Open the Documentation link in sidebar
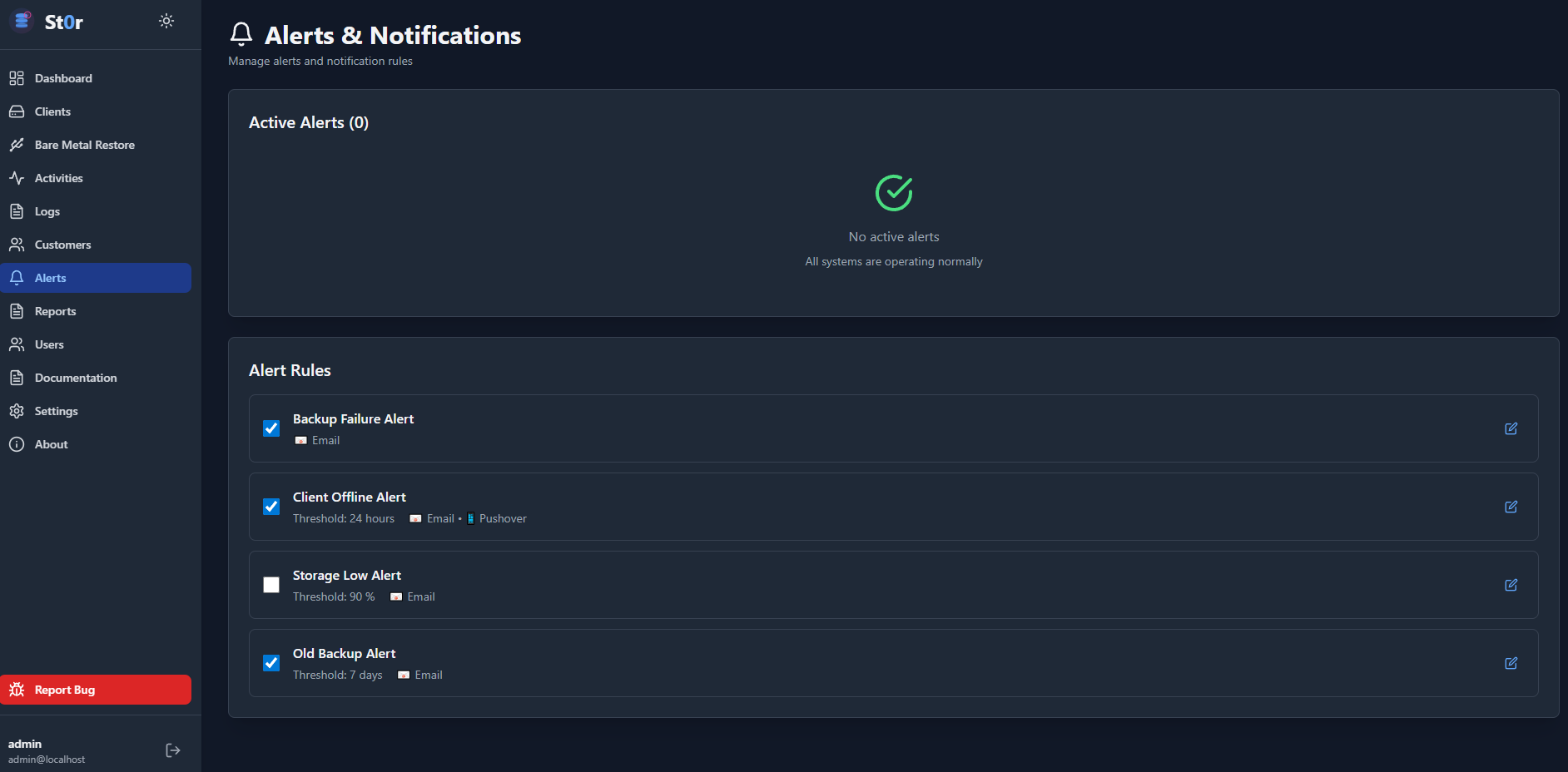The image size is (1568, 772). tap(76, 378)
